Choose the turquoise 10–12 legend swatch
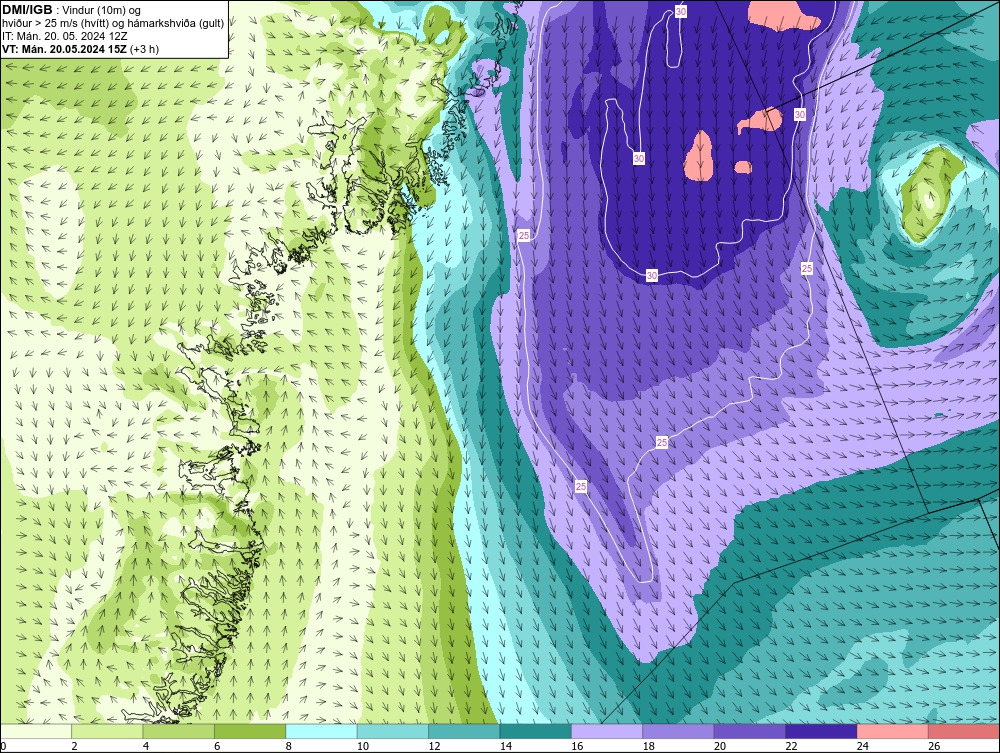 [393, 731]
